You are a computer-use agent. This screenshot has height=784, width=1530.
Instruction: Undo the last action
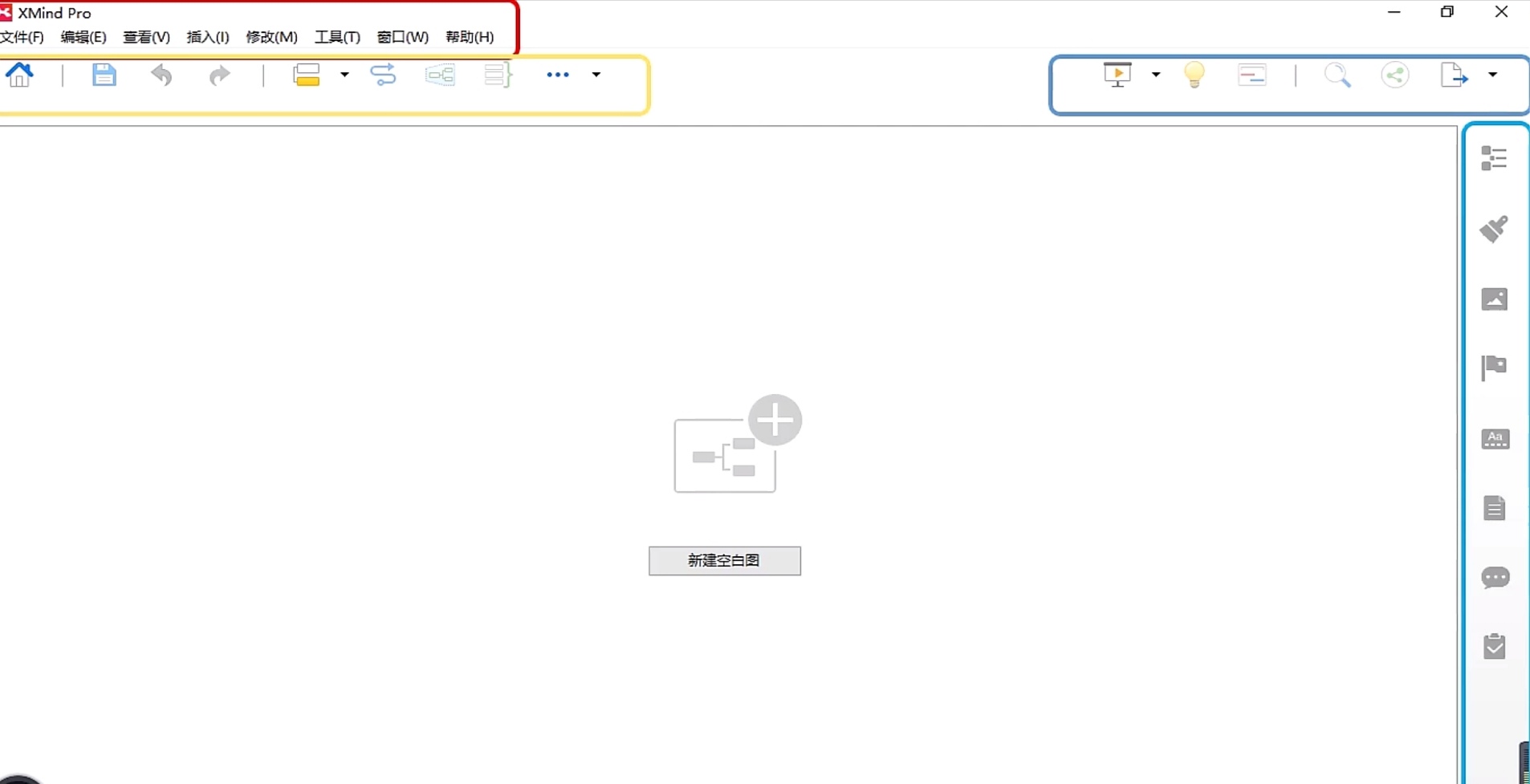pyautogui.click(x=161, y=75)
